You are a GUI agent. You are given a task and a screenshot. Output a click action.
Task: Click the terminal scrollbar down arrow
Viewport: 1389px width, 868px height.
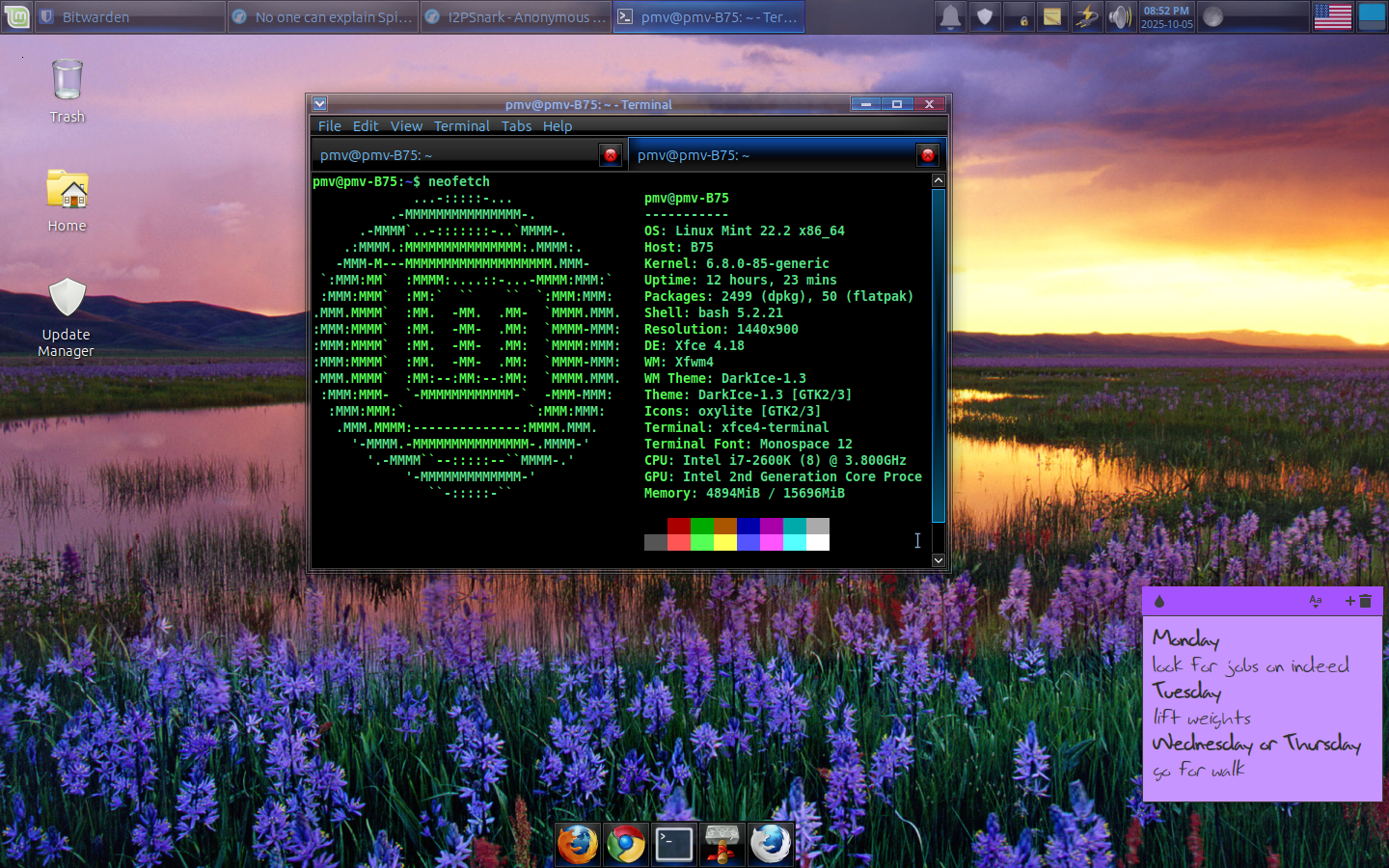pyautogui.click(x=939, y=560)
